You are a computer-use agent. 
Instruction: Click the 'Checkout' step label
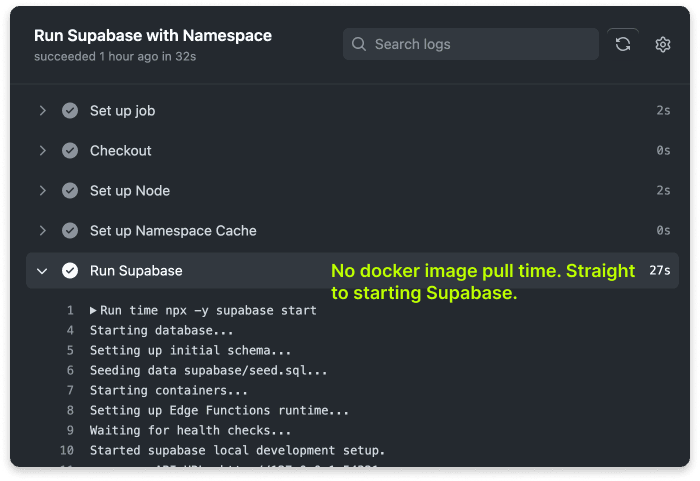[x=121, y=151]
